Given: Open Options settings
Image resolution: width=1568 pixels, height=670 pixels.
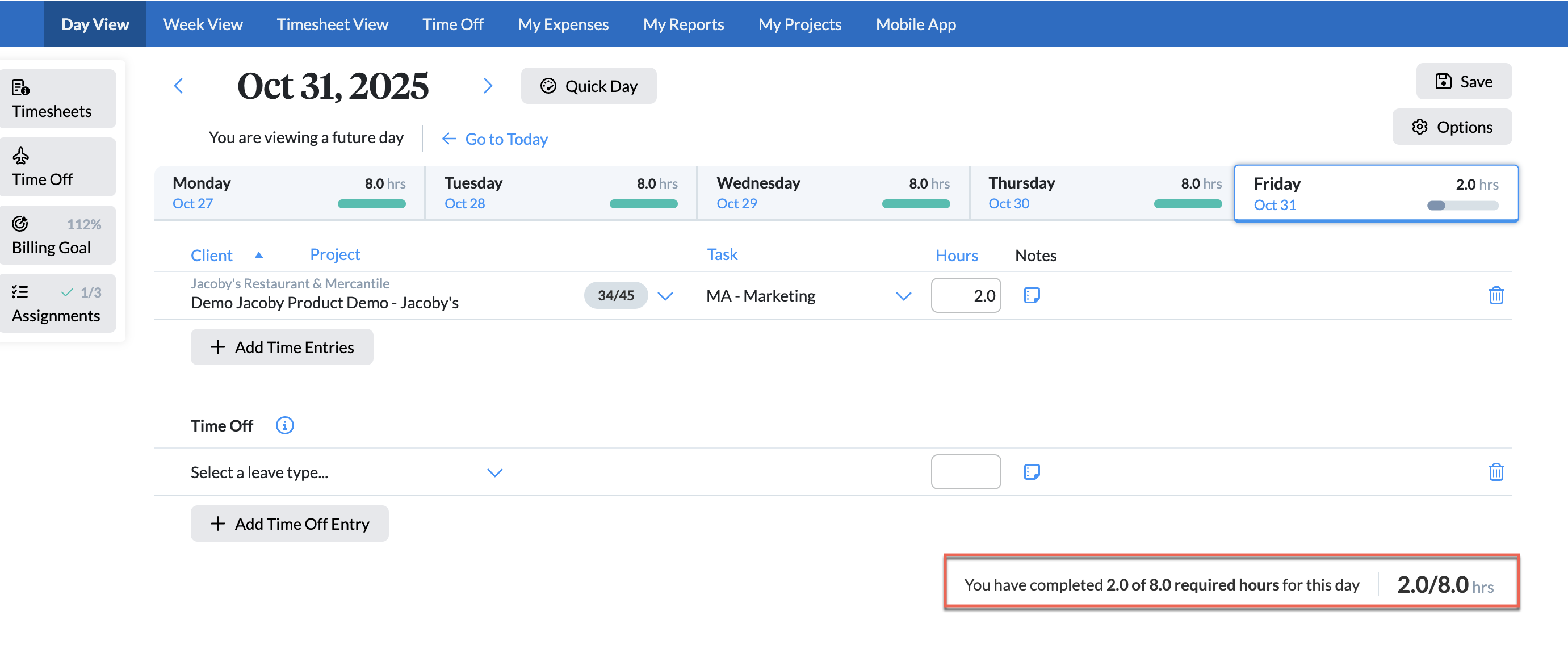Looking at the screenshot, I should tap(1452, 127).
